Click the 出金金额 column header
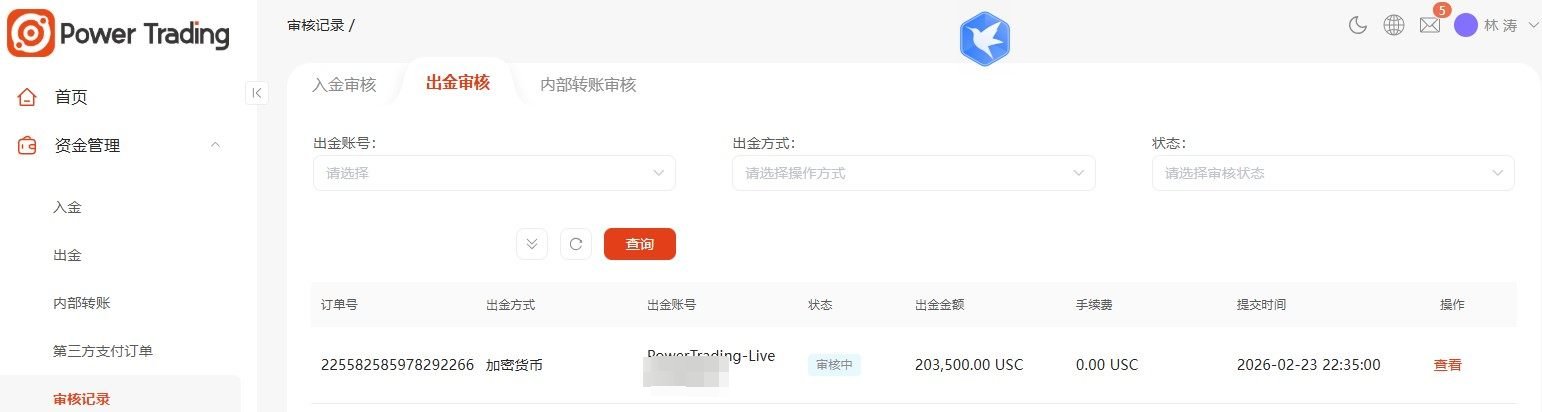Image resolution: width=1542 pixels, height=412 pixels. pyautogui.click(x=939, y=305)
